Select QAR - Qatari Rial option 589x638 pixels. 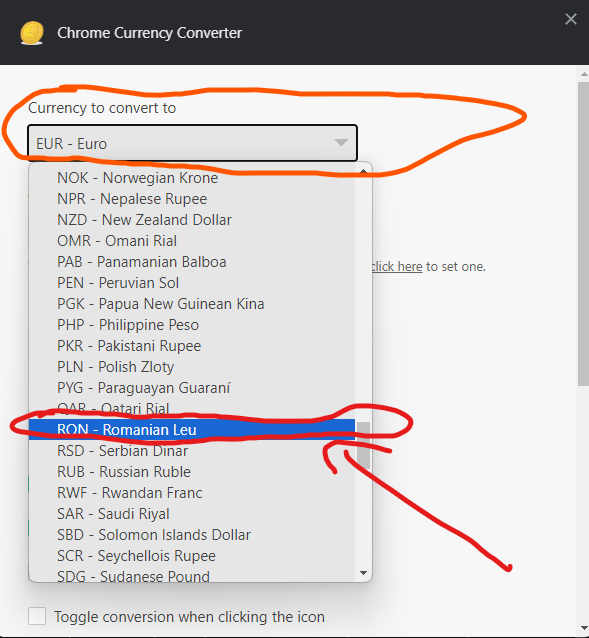tap(192, 409)
